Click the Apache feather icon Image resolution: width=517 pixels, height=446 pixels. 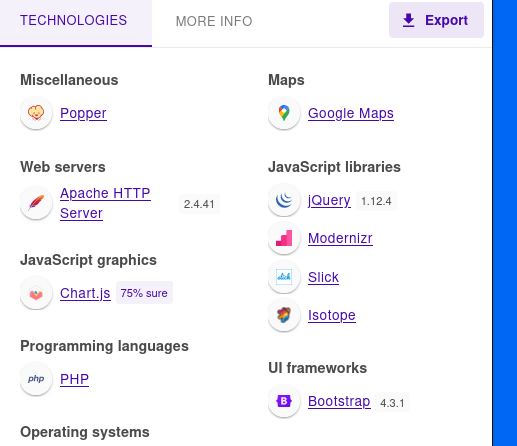click(x=36, y=203)
